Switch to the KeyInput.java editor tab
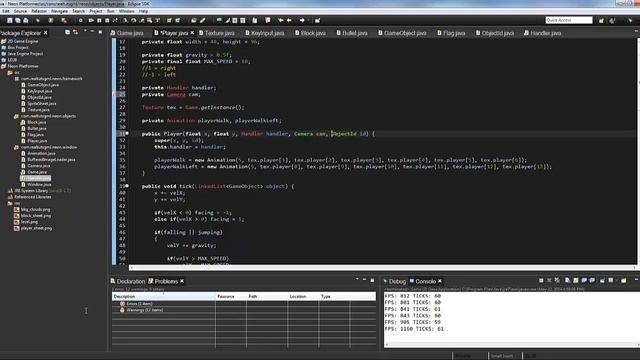 tap(264, 33)
